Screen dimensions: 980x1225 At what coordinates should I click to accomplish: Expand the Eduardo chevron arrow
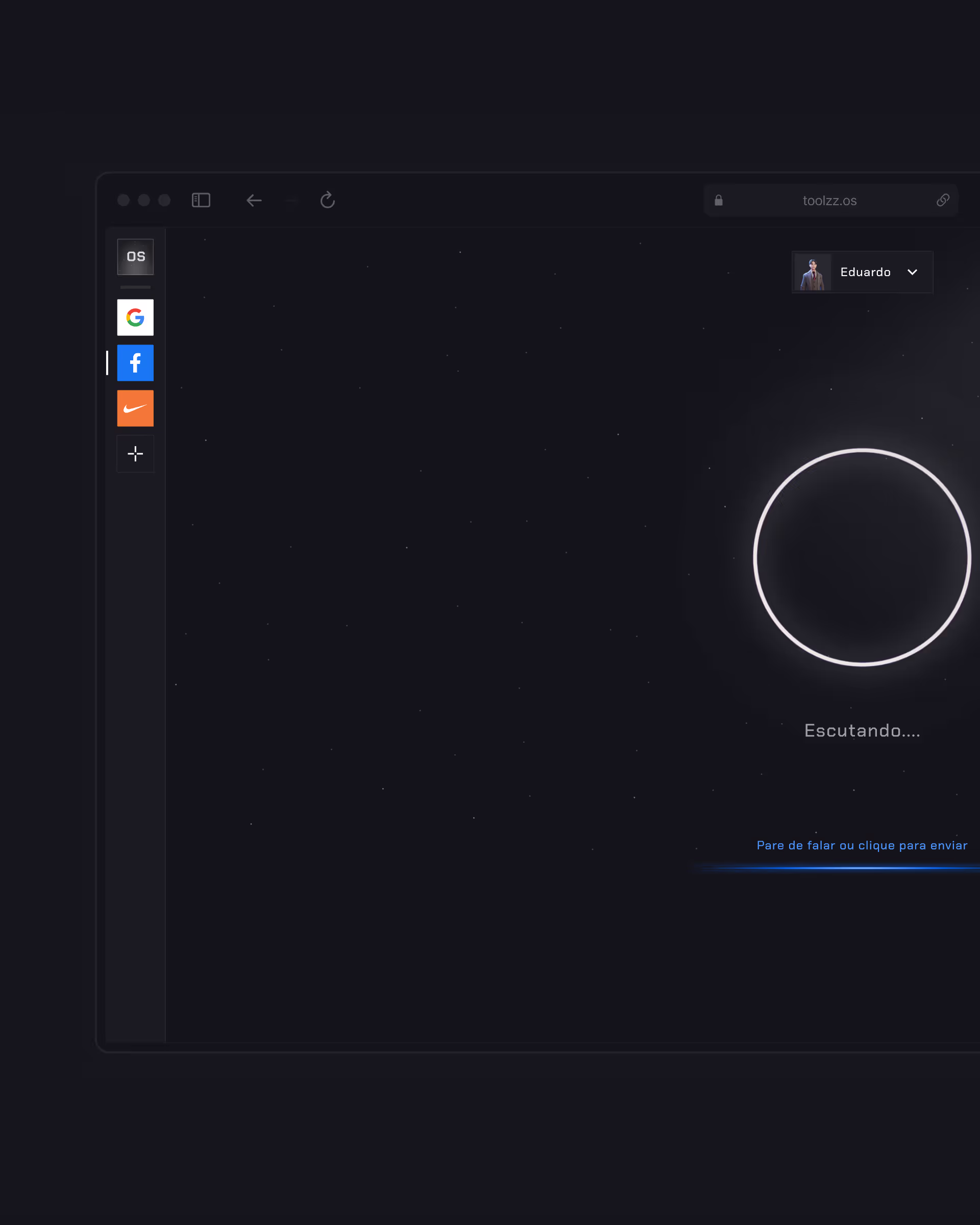click(912, 272)
